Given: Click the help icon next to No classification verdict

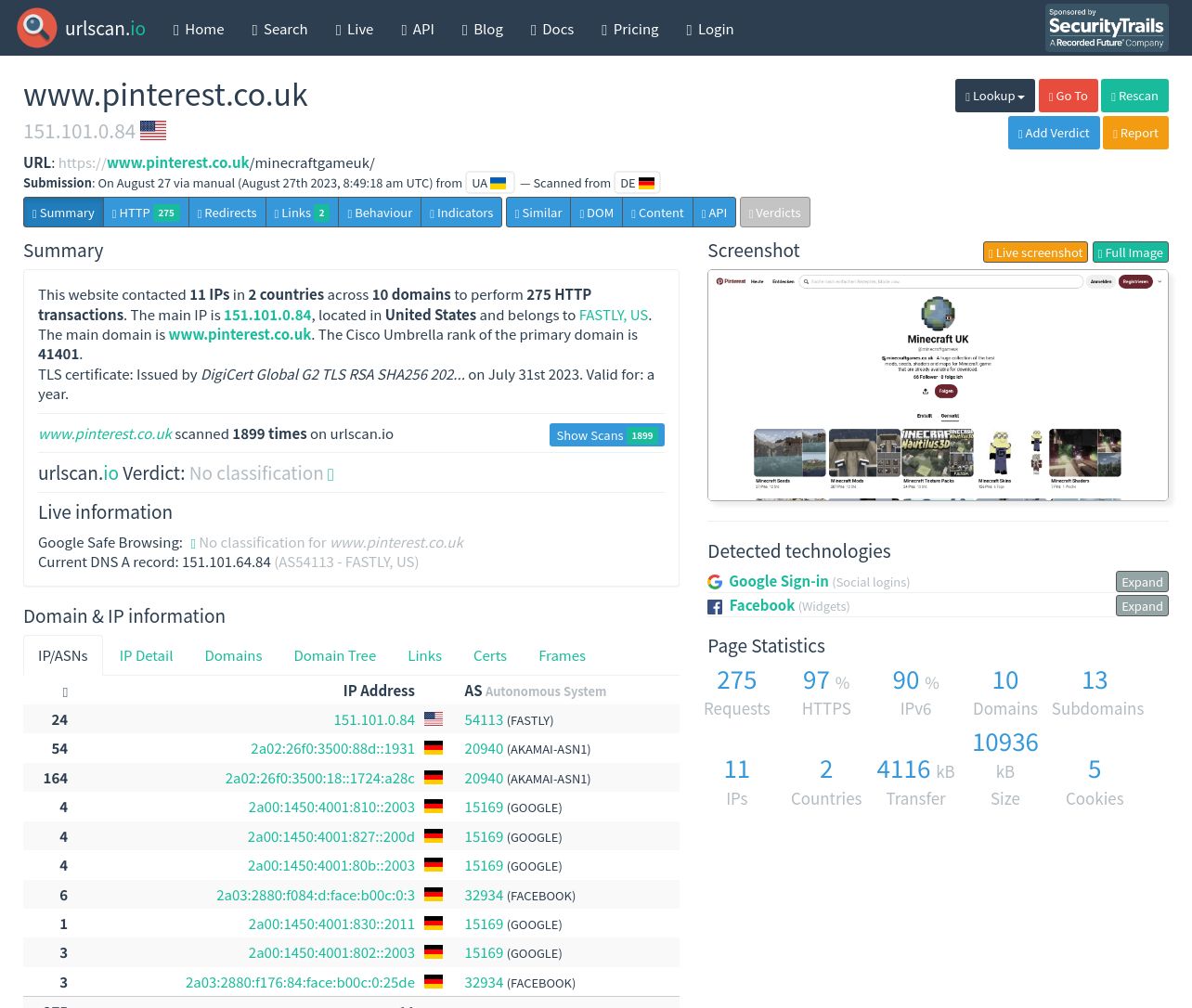Looking at the screenshot, I should tap(330, 474).
